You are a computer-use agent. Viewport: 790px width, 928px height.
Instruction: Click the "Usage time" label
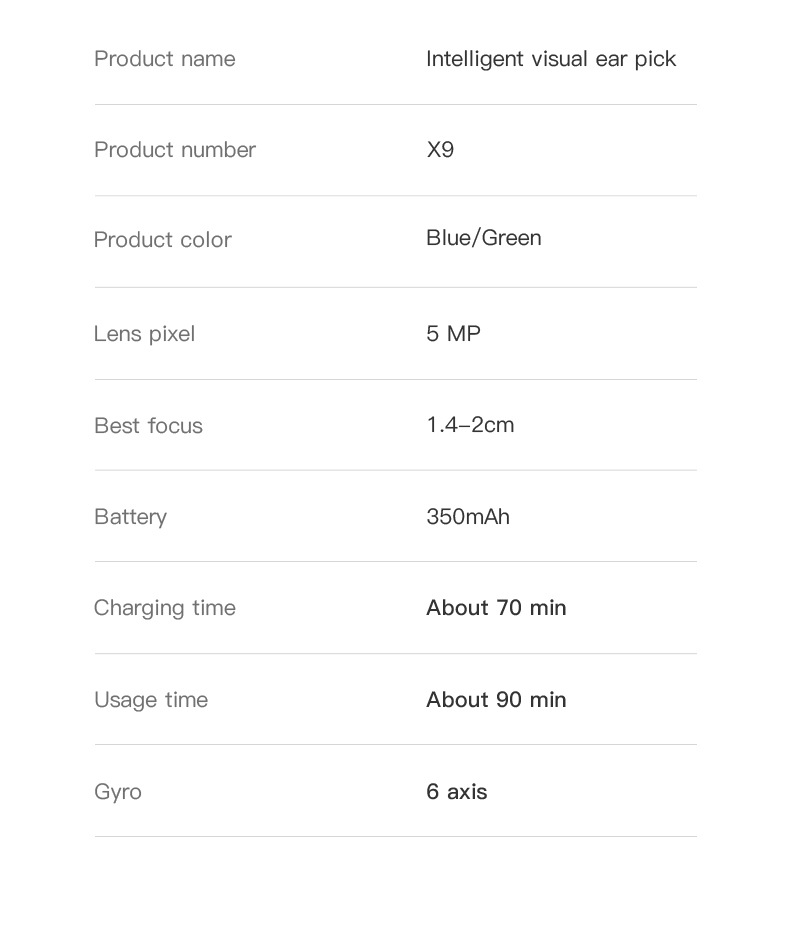pos(151,700)
